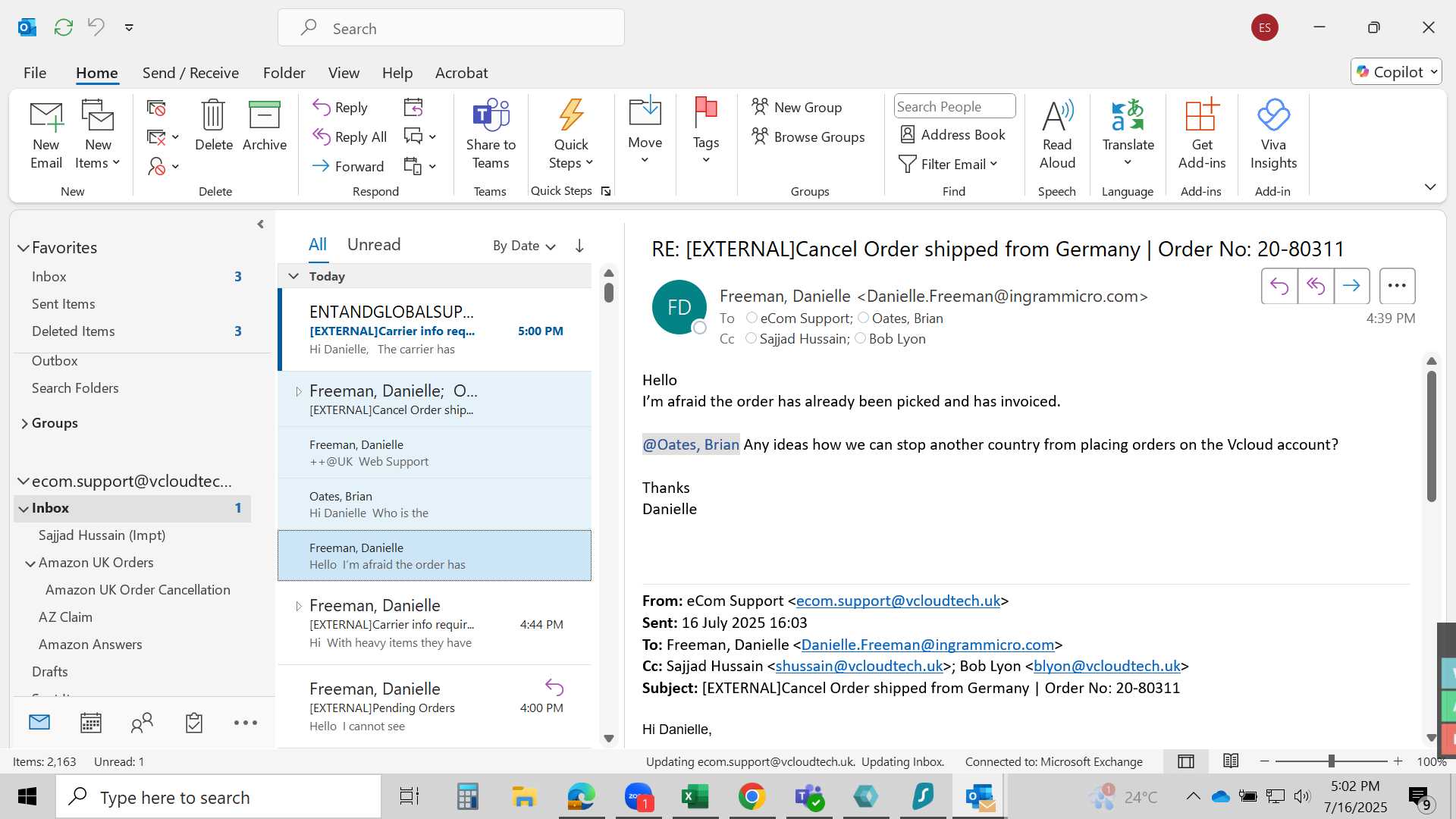
Task: Open the AZ Claim folder
Action: tap(65, 617)
